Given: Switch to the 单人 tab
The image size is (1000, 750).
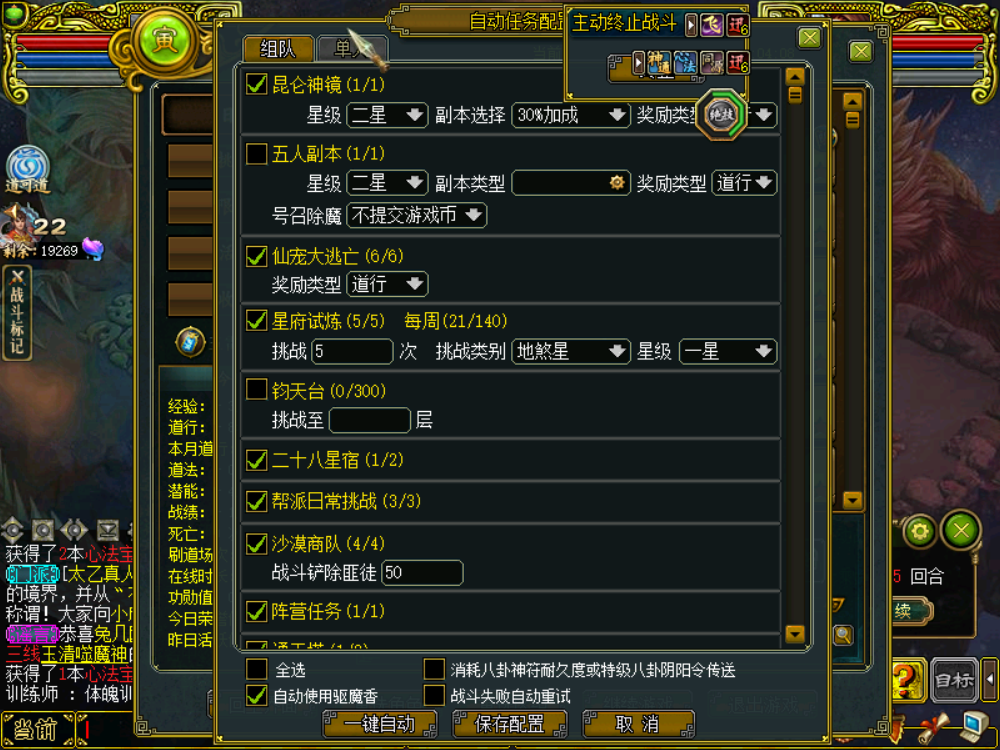Looking at the screenshot, I should pyautogui.click(x=352, y=49).
